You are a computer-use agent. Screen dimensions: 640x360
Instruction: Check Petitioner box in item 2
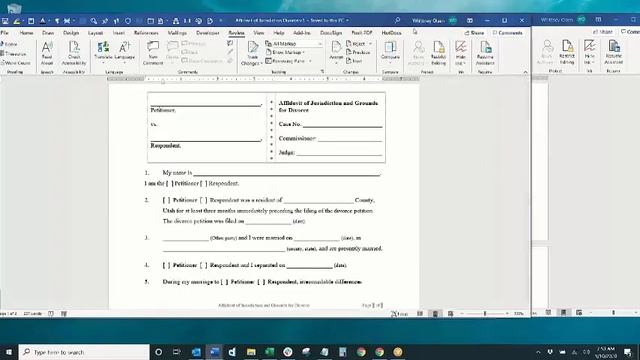(x=166, y=200)
